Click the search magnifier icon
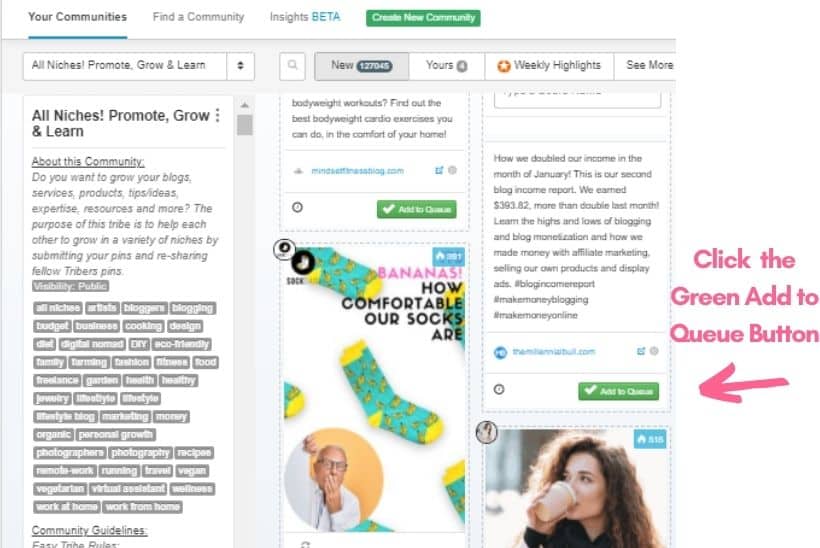This screenshot has height=548, width=820. 292,66
